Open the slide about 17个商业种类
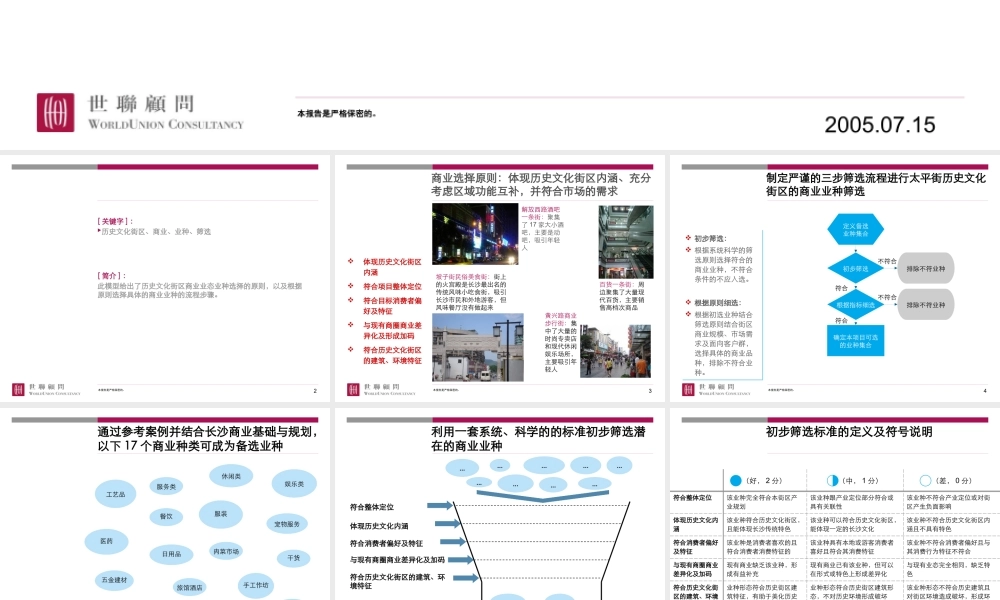 [x=165, y=504]
